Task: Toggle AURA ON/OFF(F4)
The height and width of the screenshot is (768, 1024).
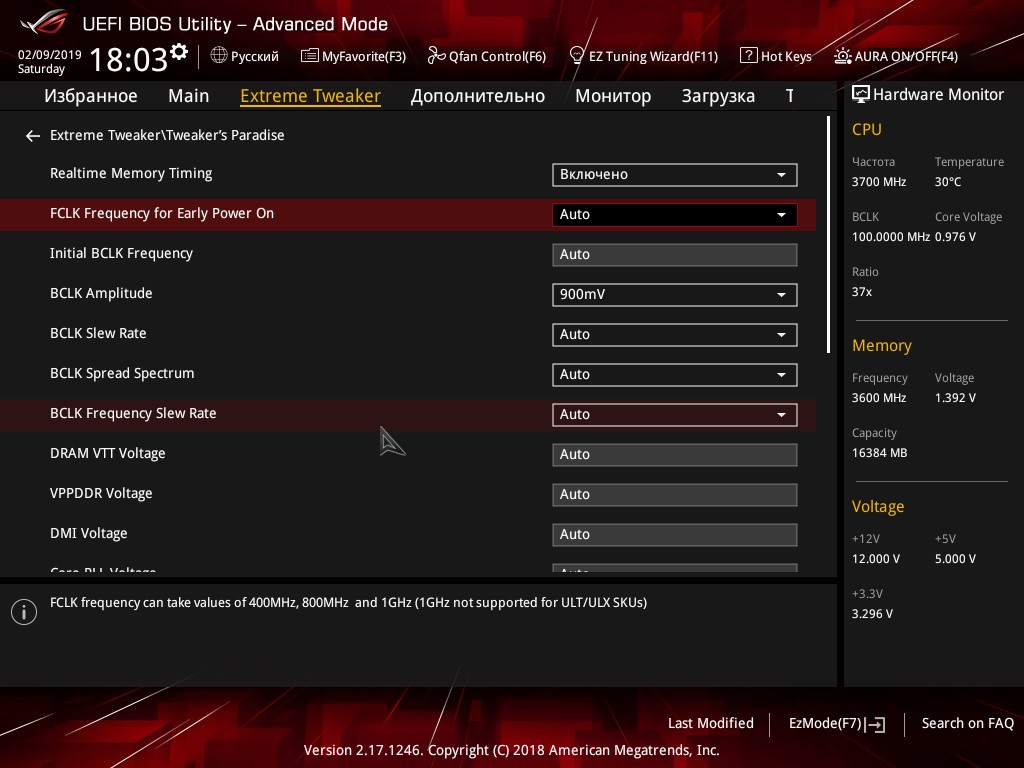Action: (x=896, y=56)
